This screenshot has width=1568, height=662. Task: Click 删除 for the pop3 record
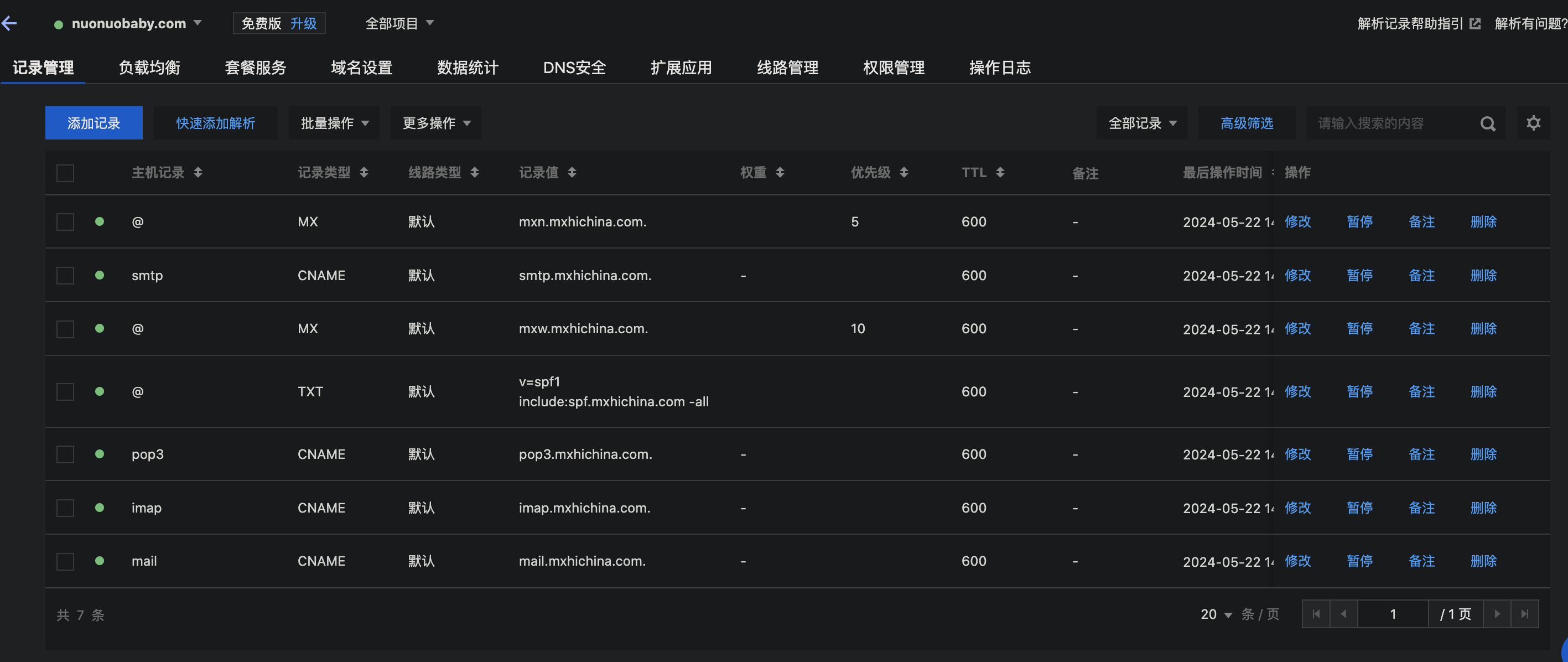(1483, 454)
